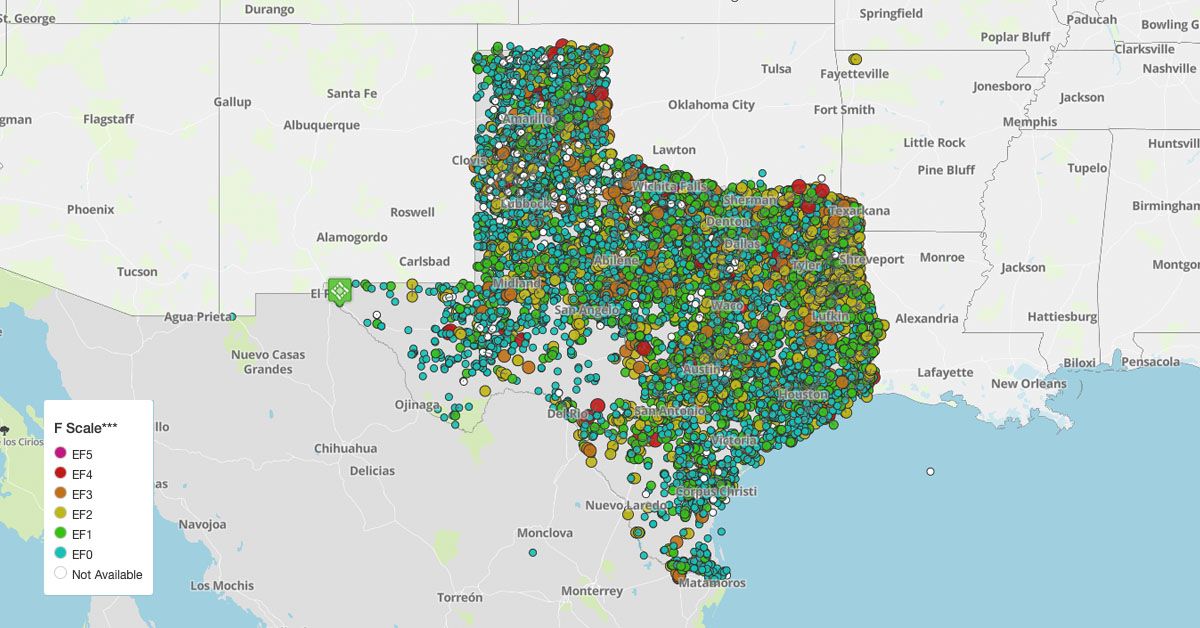Click the isolated white marker in the Gulf
This screenshot has height=628, width=1200.
pos(929,470)
